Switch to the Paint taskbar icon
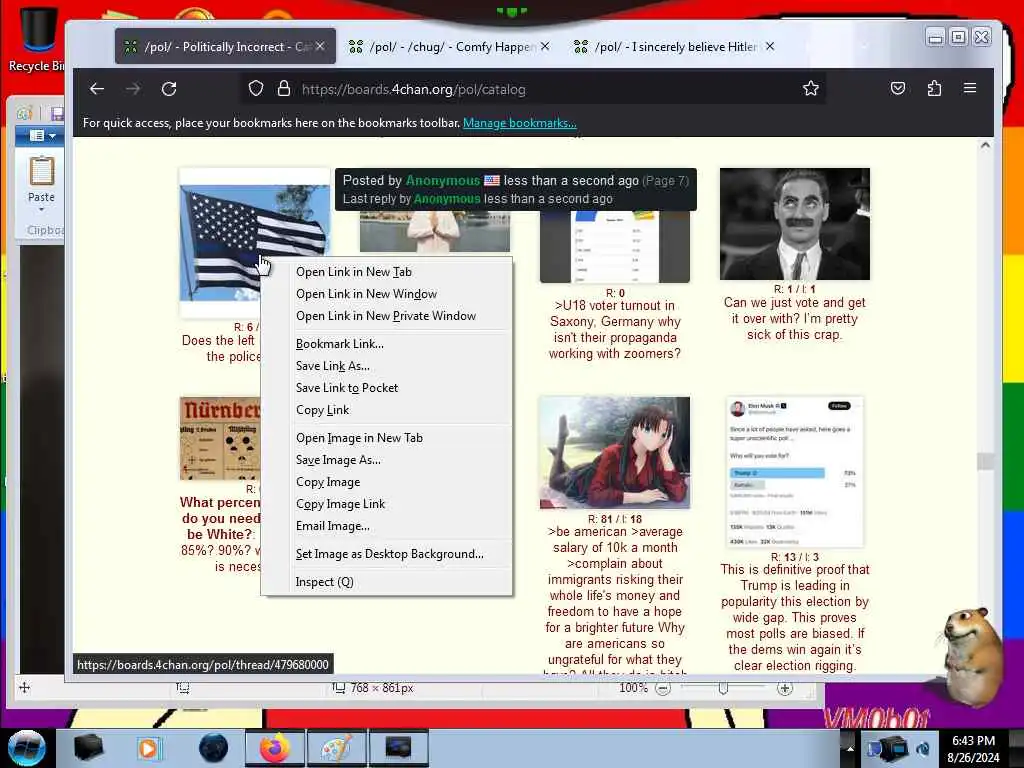 coord(336,748)
